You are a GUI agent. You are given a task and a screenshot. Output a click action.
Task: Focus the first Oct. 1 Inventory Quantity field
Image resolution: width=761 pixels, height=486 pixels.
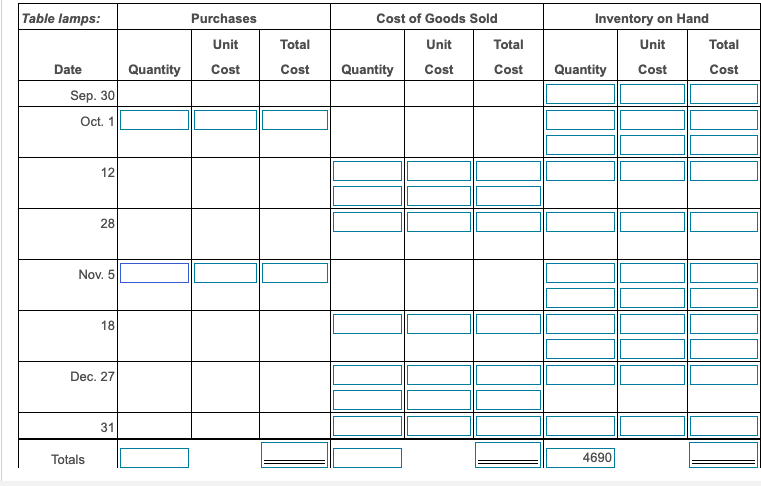click(x=580, y=120)
